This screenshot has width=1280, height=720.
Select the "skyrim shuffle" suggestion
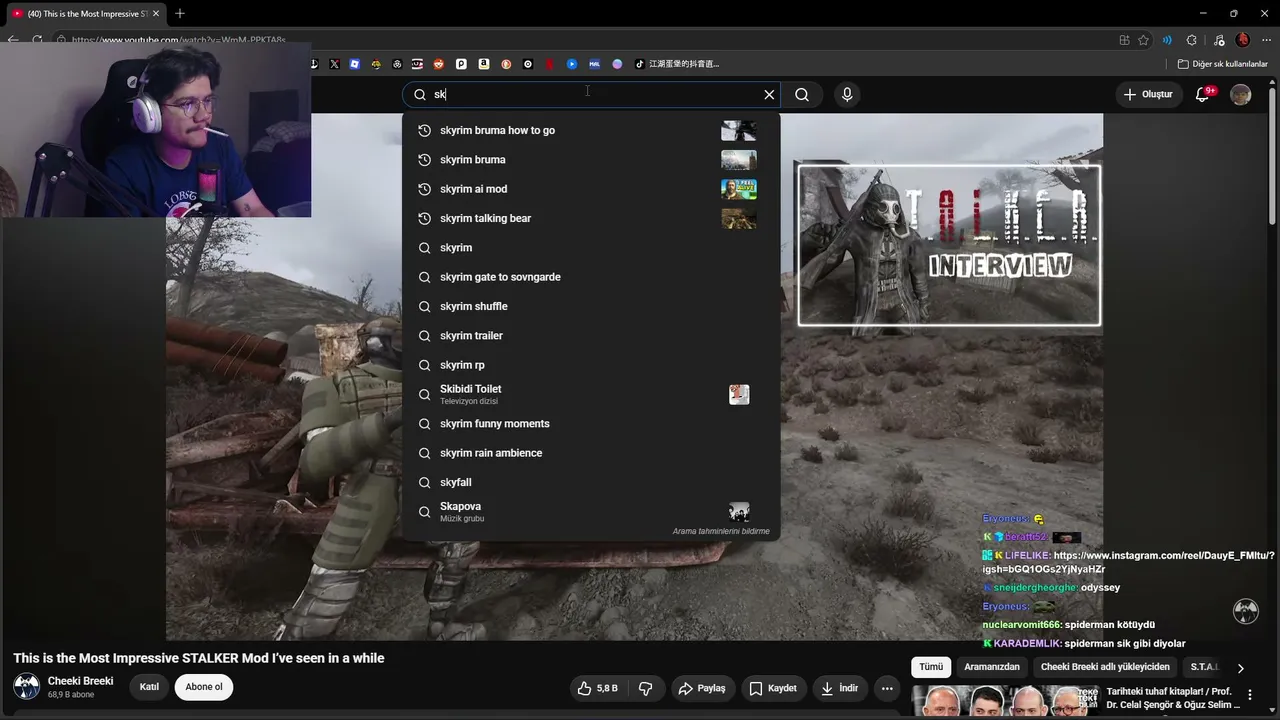pyautogui.click(x=591, y=306)
